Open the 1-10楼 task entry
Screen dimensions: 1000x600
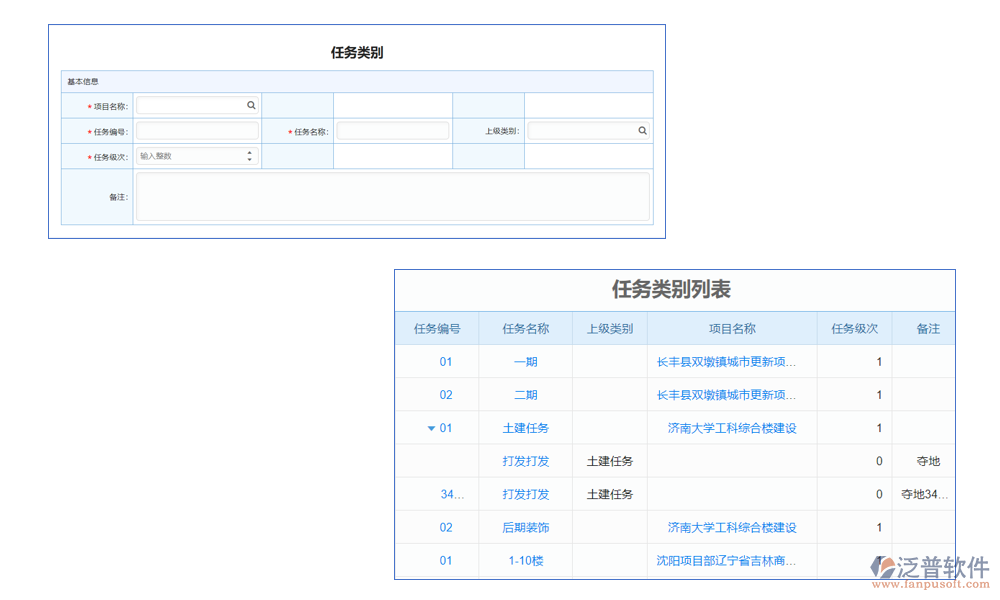525,561
